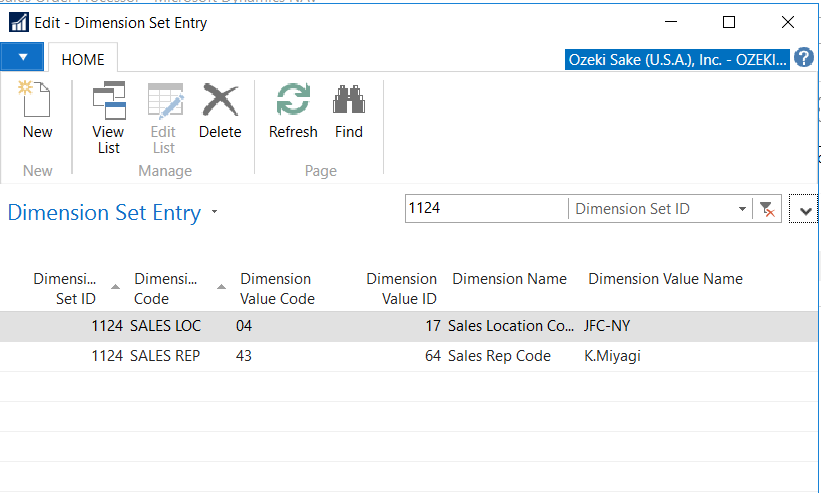Select the JFC-NY value name cell

pos(607,326)
